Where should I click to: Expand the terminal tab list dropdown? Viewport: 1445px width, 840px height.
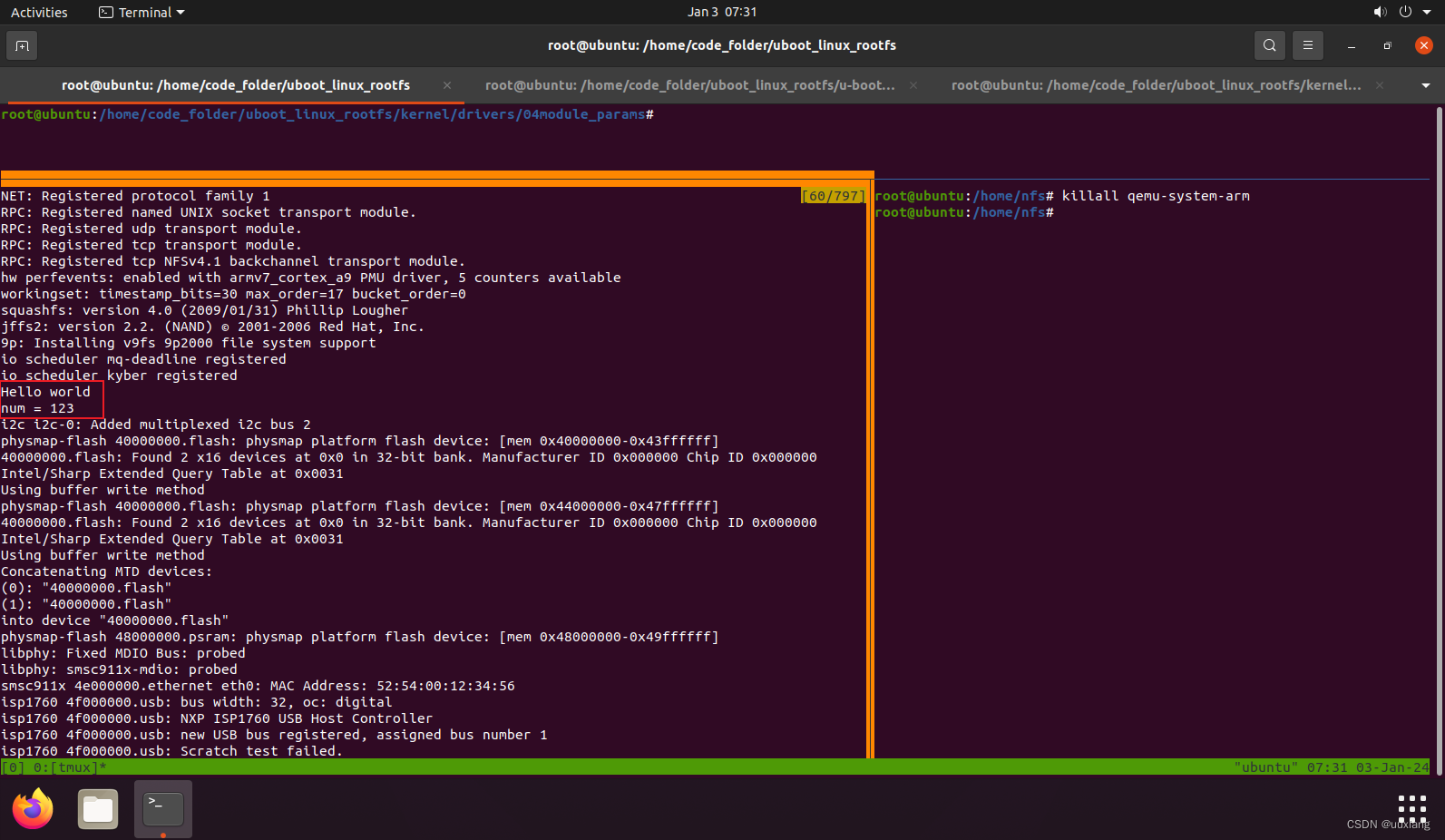[x=1426, y=85]
